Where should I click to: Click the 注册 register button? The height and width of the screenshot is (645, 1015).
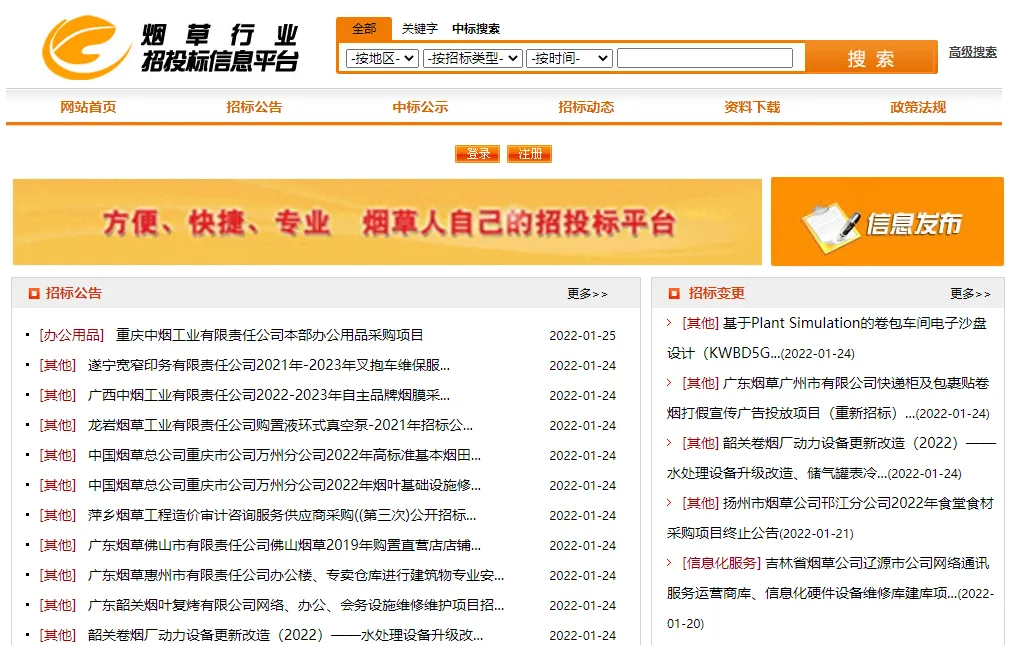pyautogui.click(x=530, y=154)
